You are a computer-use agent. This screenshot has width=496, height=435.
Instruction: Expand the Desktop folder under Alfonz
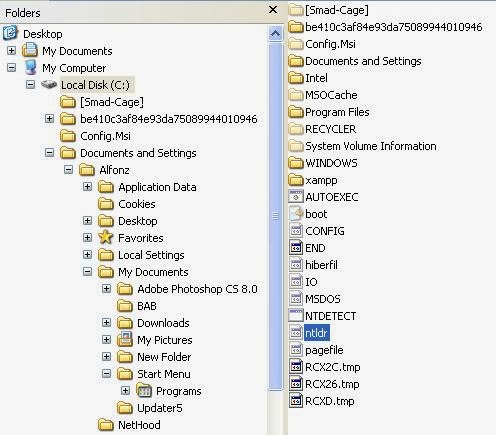(87, 221)
